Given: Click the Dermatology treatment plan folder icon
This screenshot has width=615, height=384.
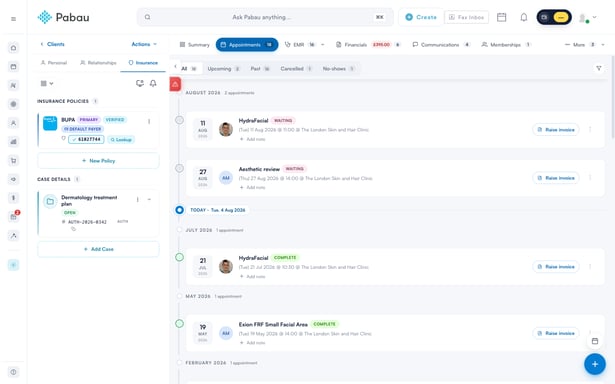Looking at the screenshot, I should [50, 202].
